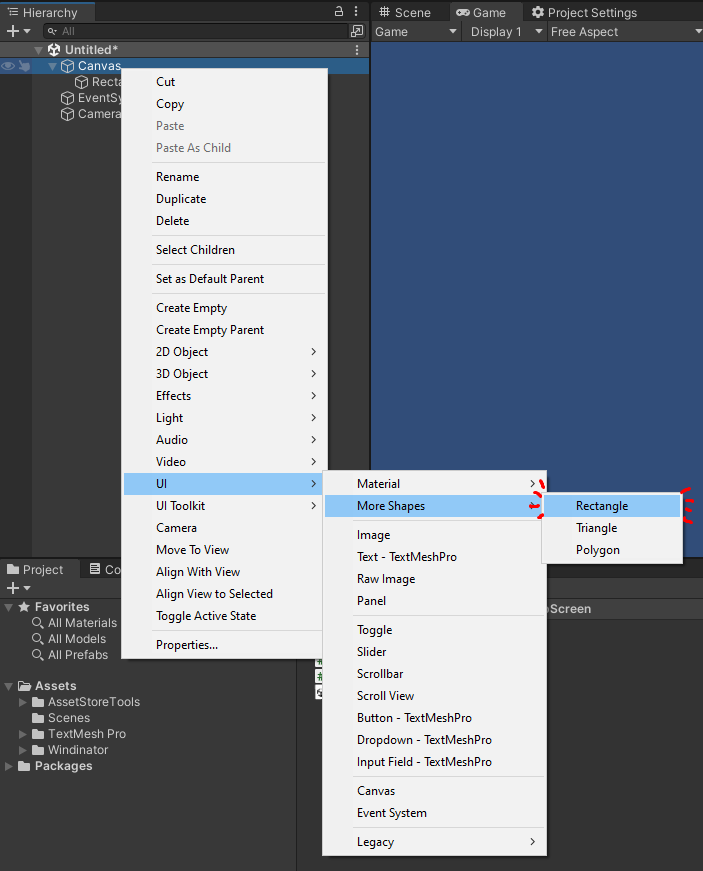Select Rectangle from More Shapes submenu
703x871 pixels.
click(x=602, y=506)
